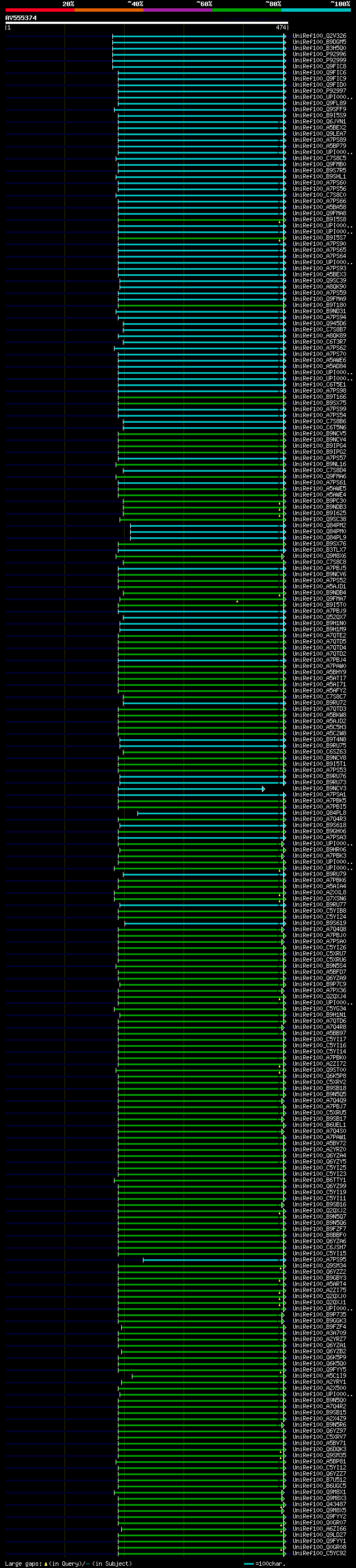Open hit UniRef100_Q2V326
The image size is (356, 1568).
319,36
